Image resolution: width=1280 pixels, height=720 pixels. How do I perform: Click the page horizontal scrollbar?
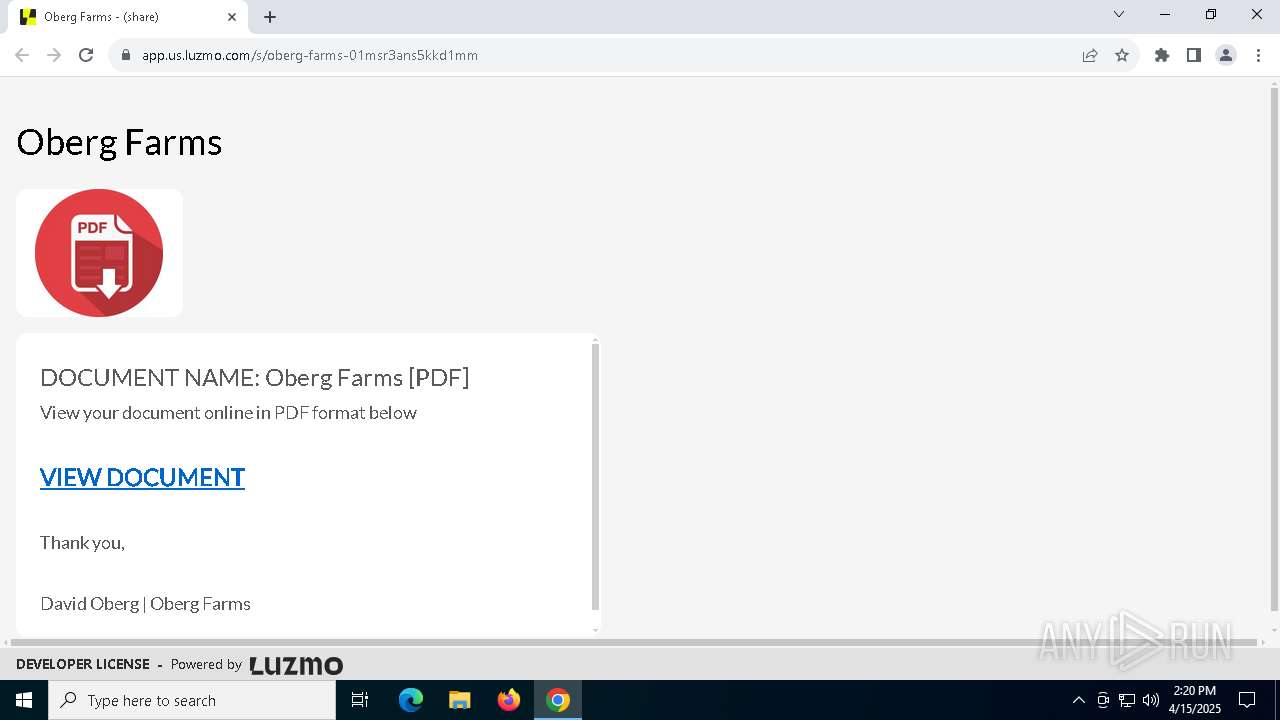[632, 642]
